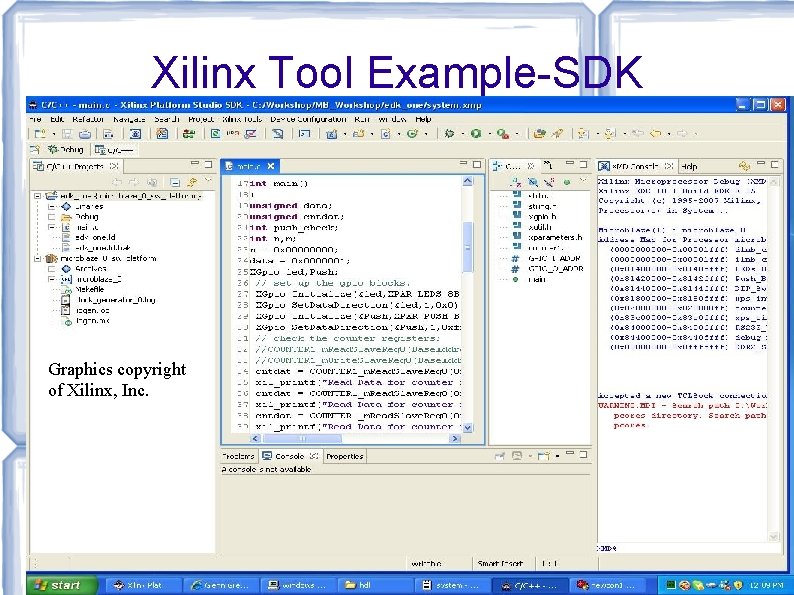The width and height of the screenshot is (794, 595).
Task: Click scroll down arrow in code editor
Action: tap(467, 427)
